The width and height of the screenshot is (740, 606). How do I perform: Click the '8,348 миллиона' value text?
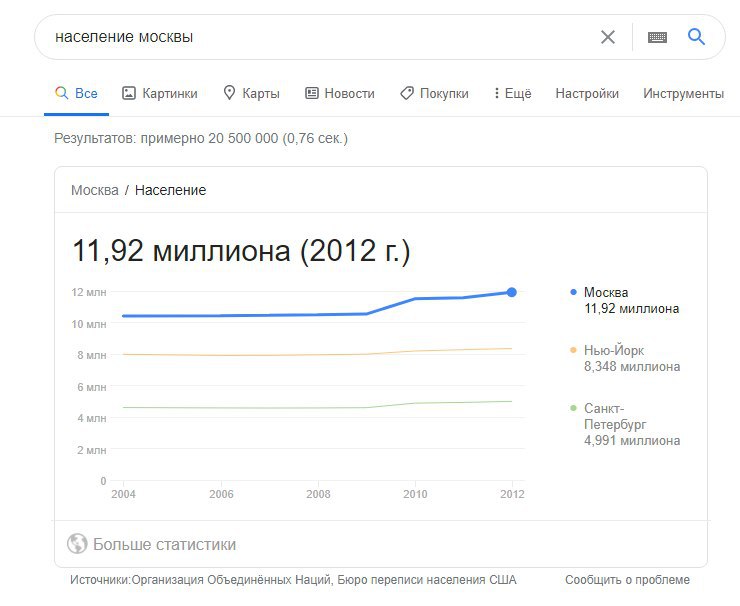point(632,367)
